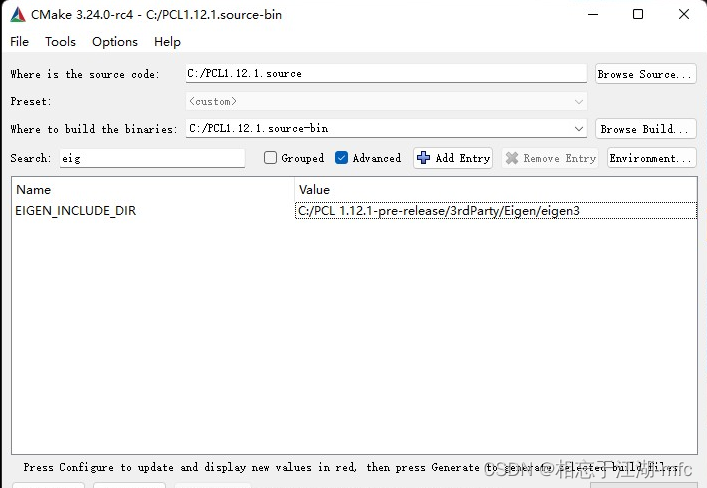
Task: Enable the Grouped checkbox
Action: pos(270,158)
